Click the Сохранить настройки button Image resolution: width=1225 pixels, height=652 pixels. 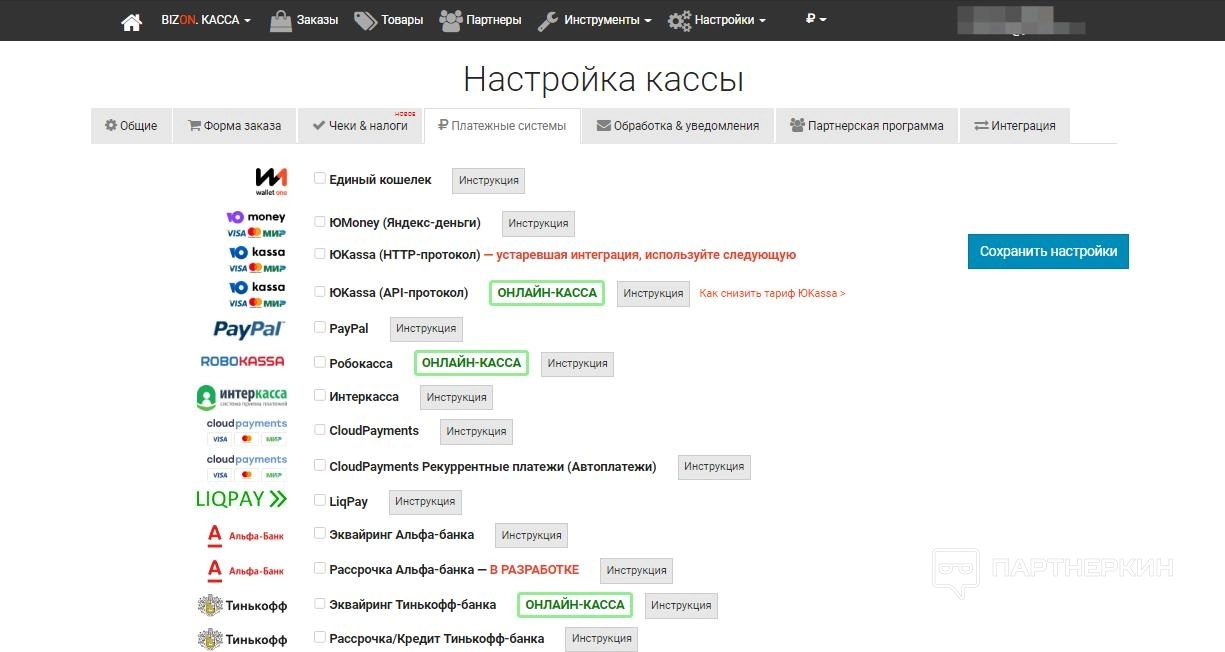1048,251
